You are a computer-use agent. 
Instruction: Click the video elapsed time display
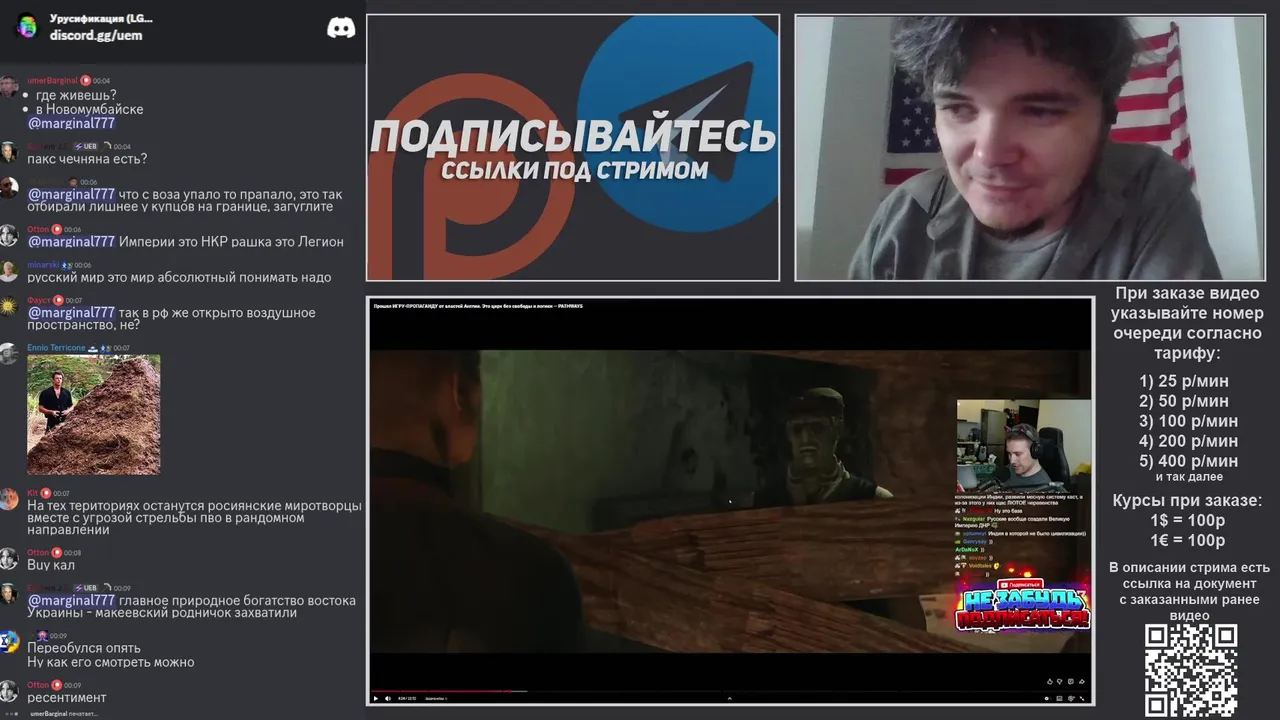[x=408, y=698]
